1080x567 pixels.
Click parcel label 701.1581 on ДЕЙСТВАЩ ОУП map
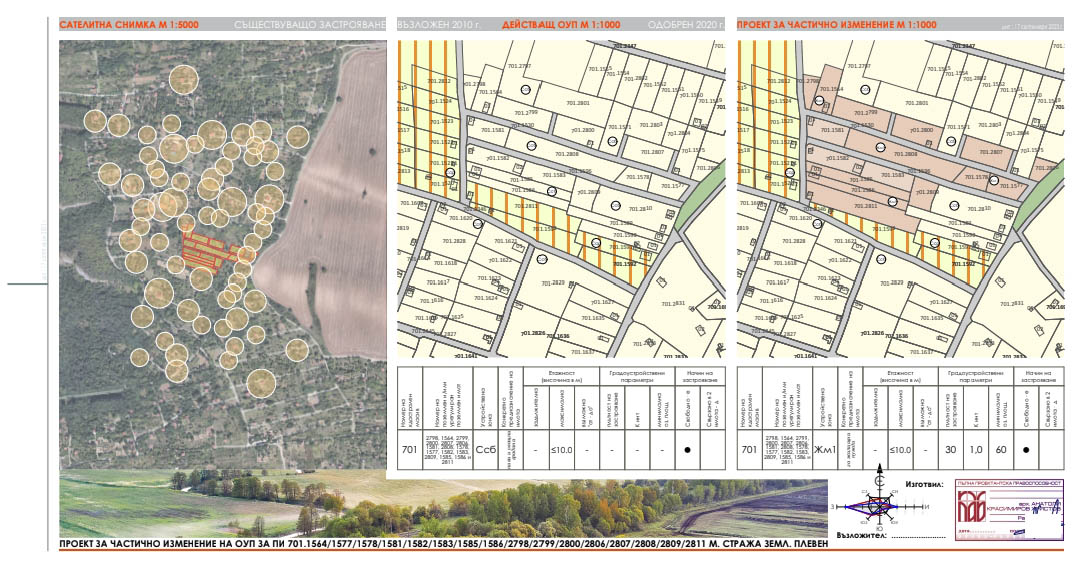point(493,130)
